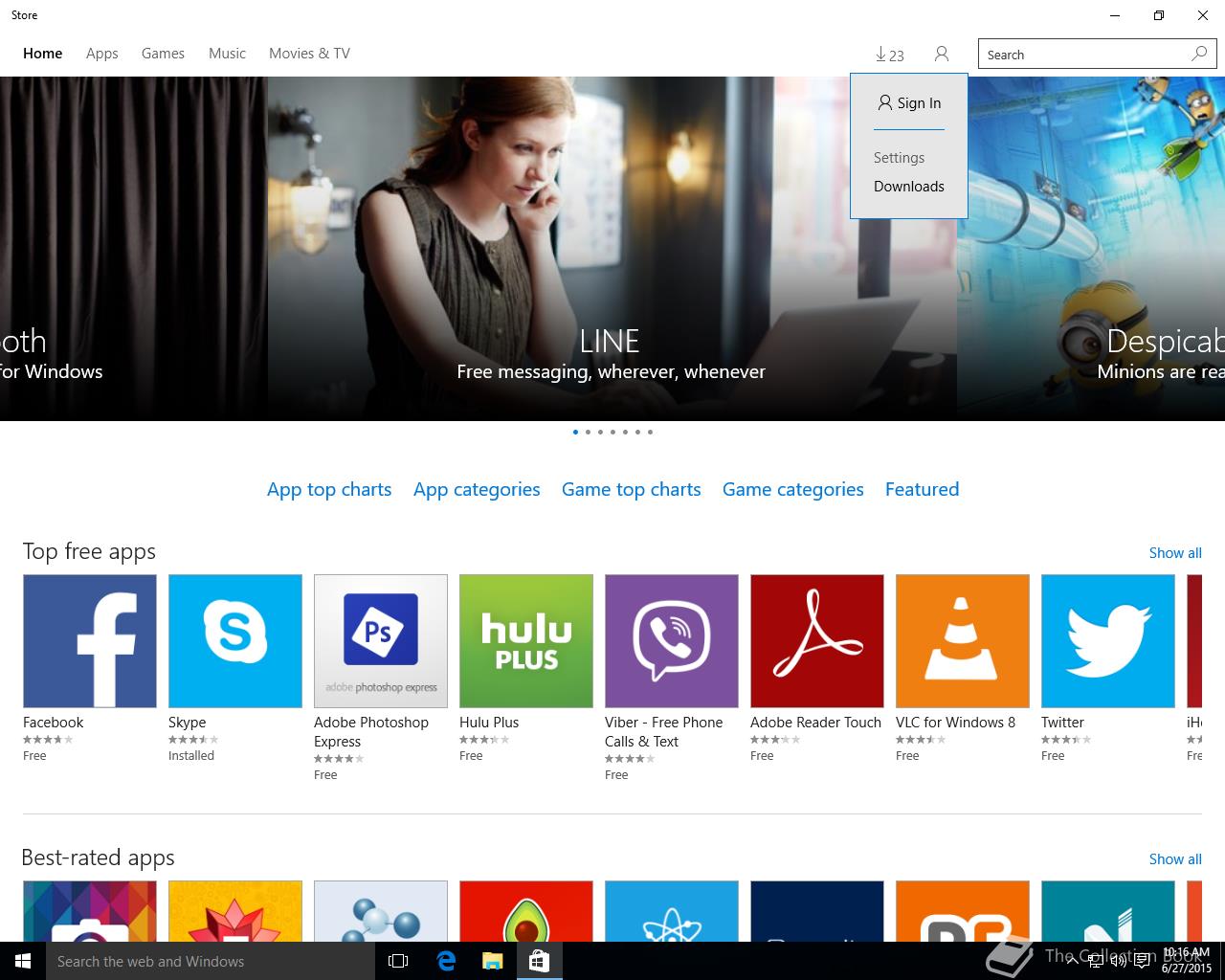1225x980 pixels.
Task: Switch to the Games tab
Action: (163, 54)
